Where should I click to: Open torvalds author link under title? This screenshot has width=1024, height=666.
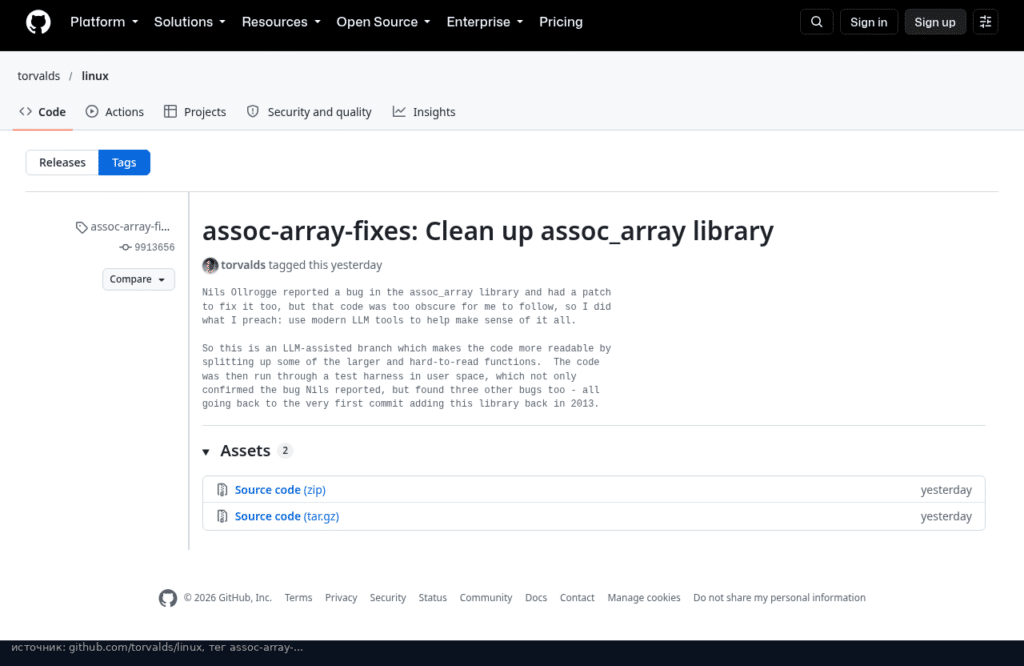click(x=243, y=265)
